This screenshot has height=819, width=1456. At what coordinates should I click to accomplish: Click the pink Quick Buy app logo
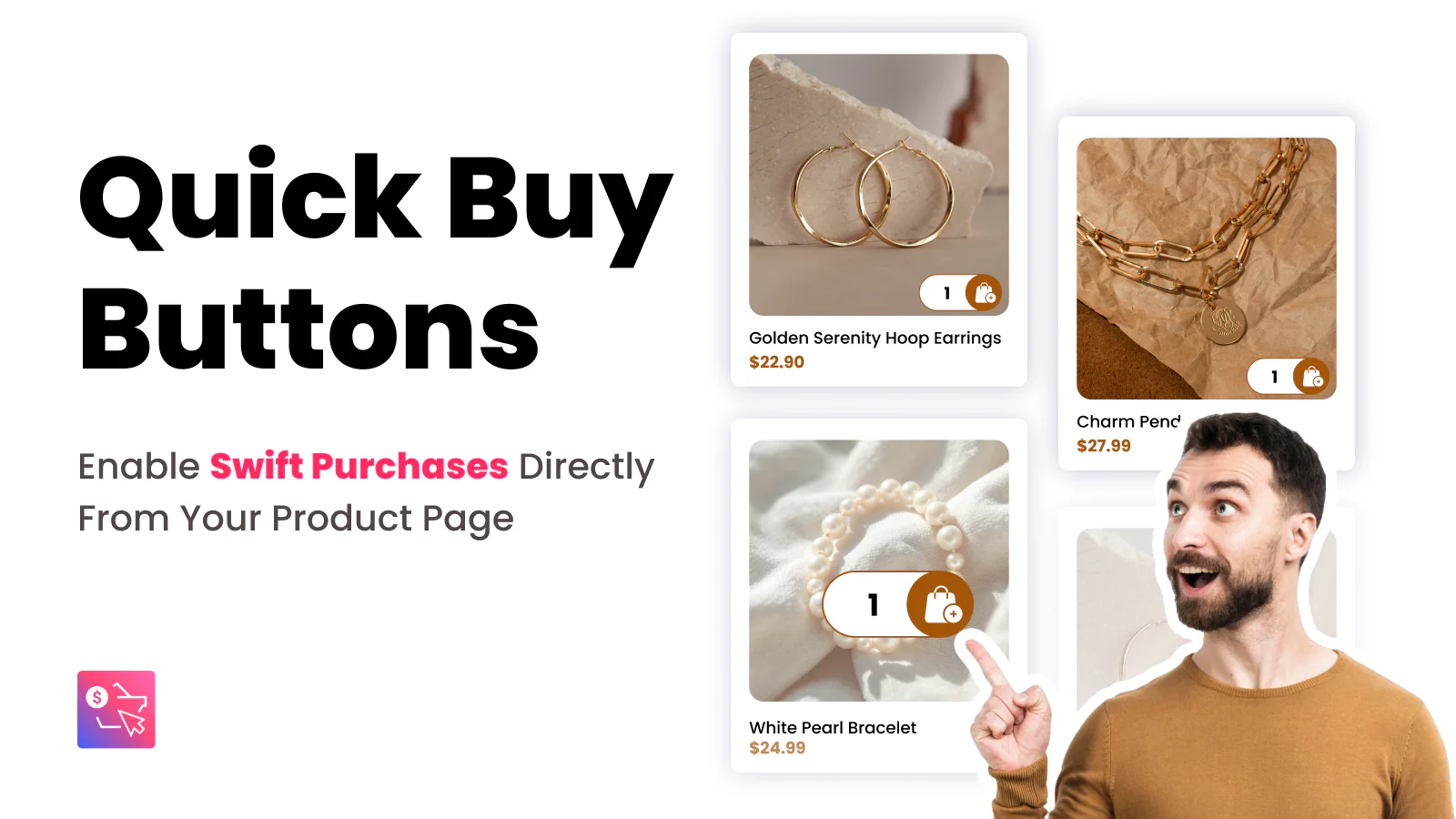116,710
